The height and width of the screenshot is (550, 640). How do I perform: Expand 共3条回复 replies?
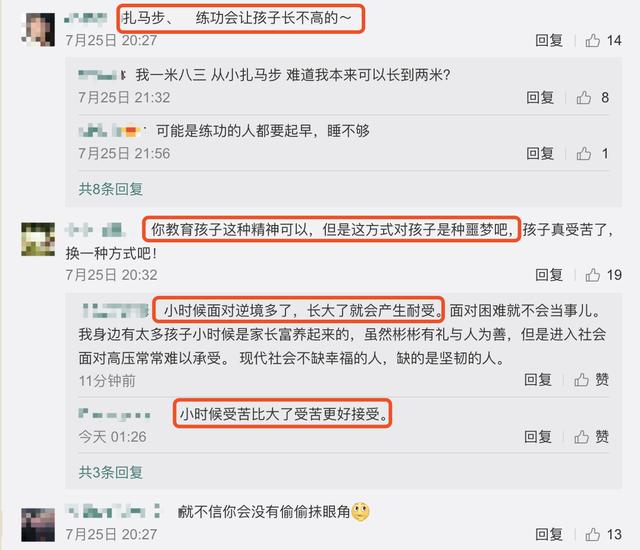[x=111, y=472]
